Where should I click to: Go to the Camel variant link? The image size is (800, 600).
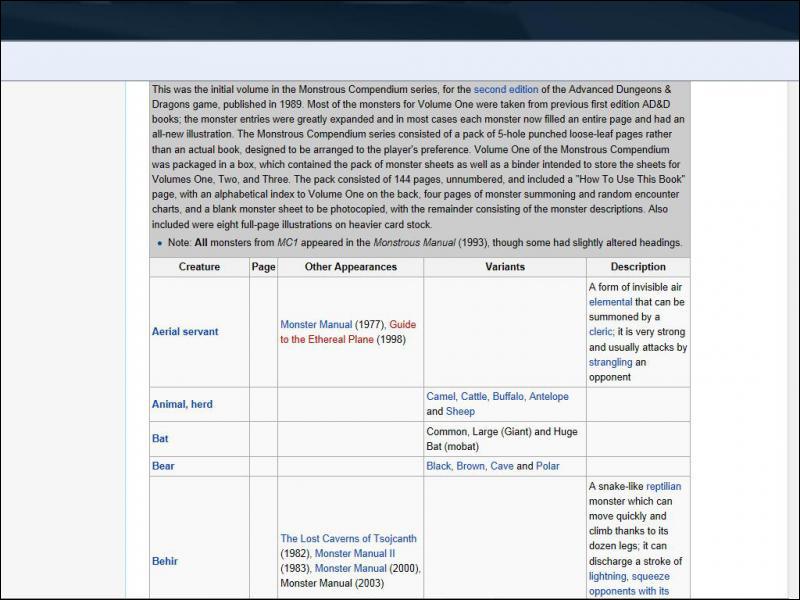pyautogui.click(x=441, y=396)
